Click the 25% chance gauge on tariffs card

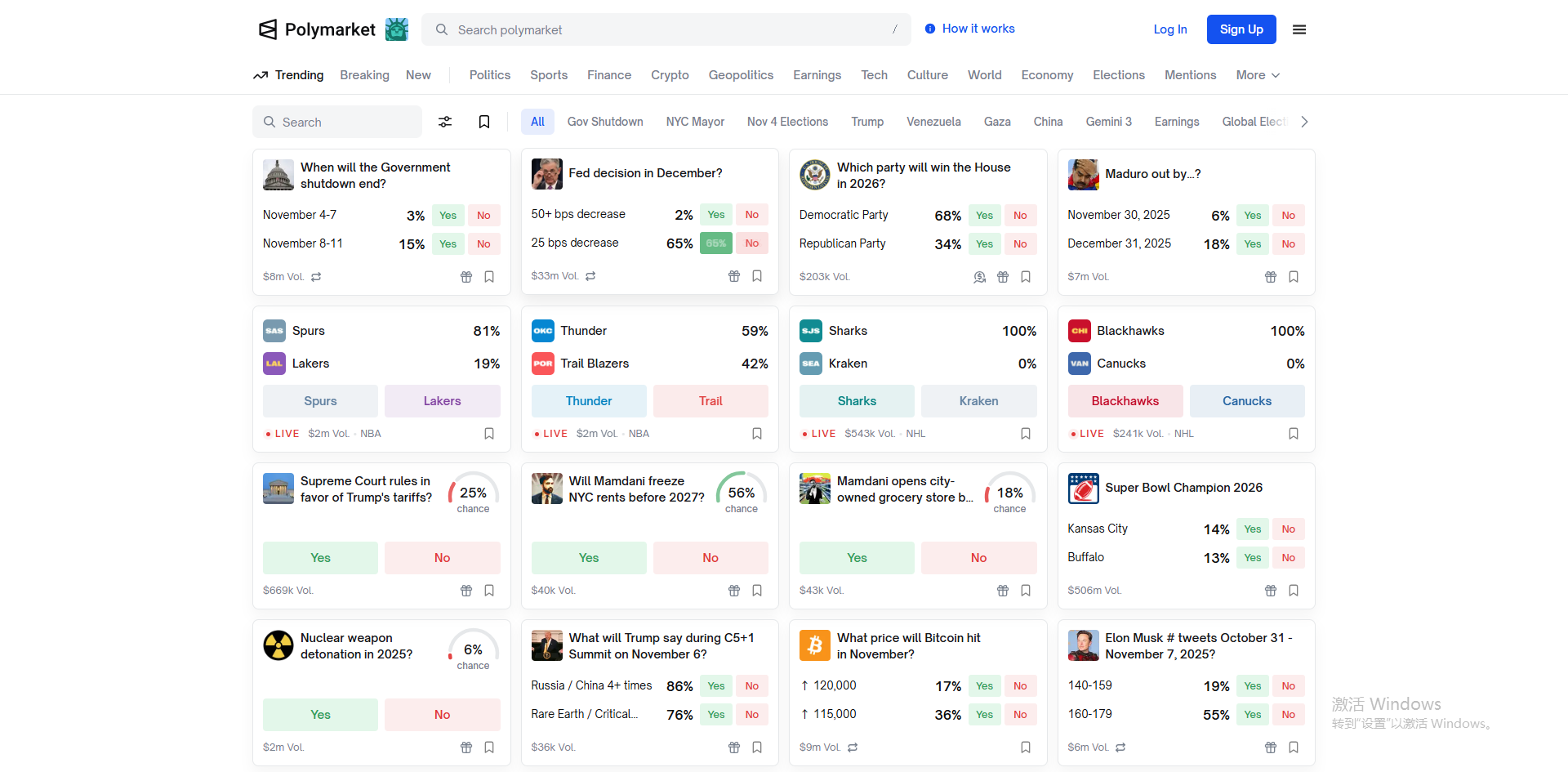tap(473, 493)
